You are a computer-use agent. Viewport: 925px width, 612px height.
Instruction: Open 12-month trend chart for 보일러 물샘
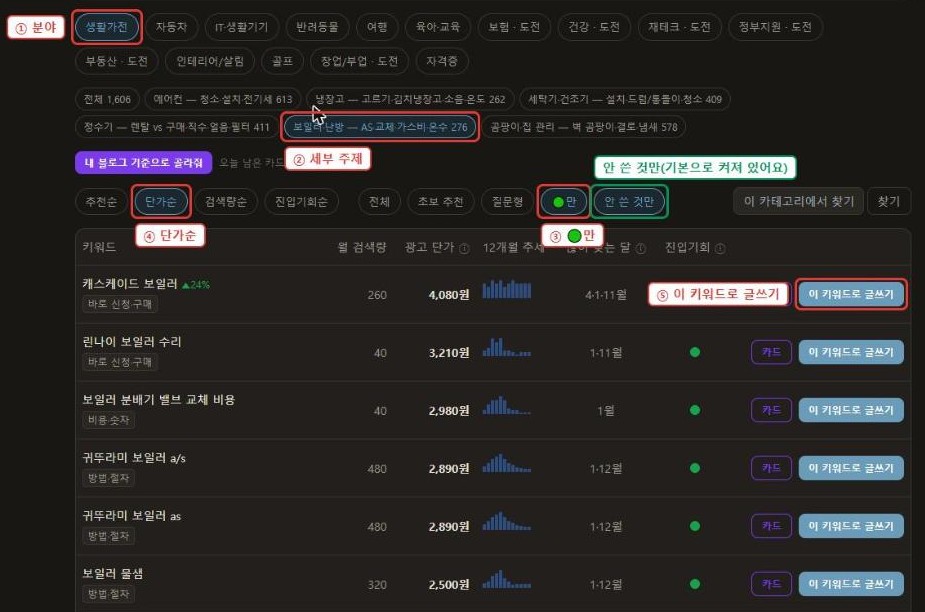click(x=507, y=580)
